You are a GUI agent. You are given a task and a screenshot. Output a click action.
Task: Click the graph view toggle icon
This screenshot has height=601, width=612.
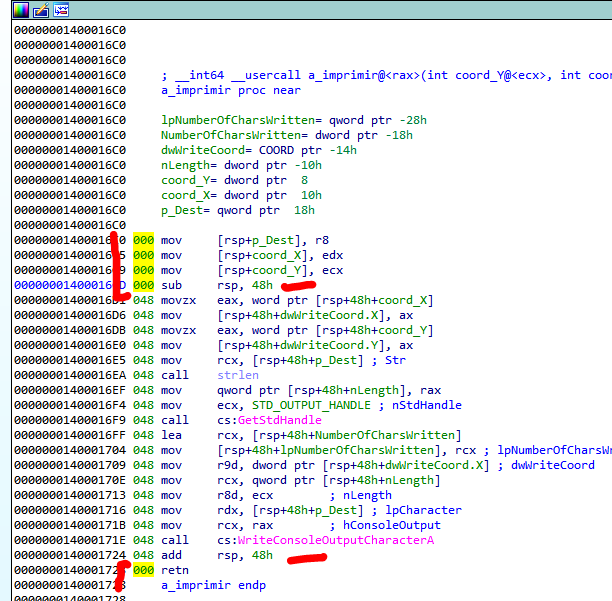coord(61,11)
